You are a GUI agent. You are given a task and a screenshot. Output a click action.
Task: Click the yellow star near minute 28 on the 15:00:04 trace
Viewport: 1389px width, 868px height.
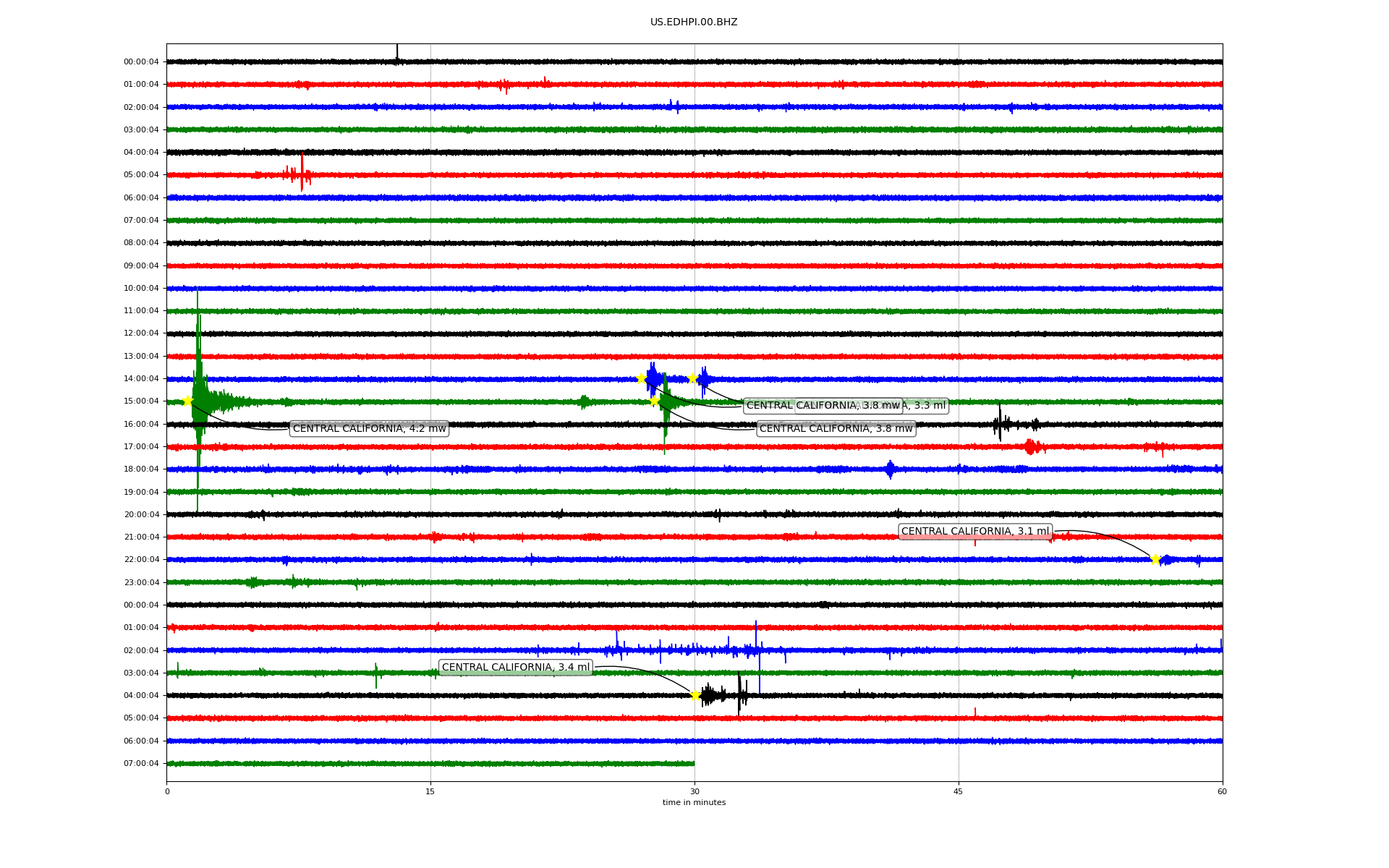655,401
